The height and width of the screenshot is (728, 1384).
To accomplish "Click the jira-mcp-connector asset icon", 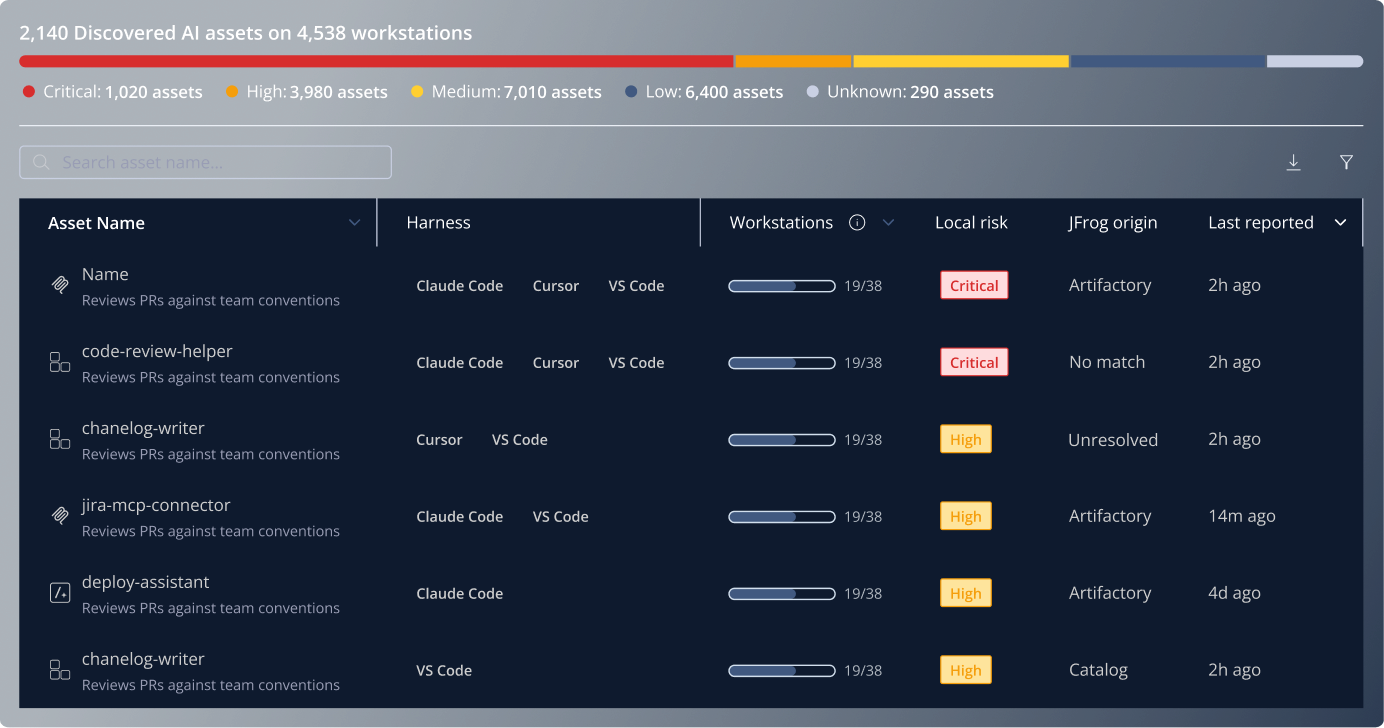I will (60, 516).
